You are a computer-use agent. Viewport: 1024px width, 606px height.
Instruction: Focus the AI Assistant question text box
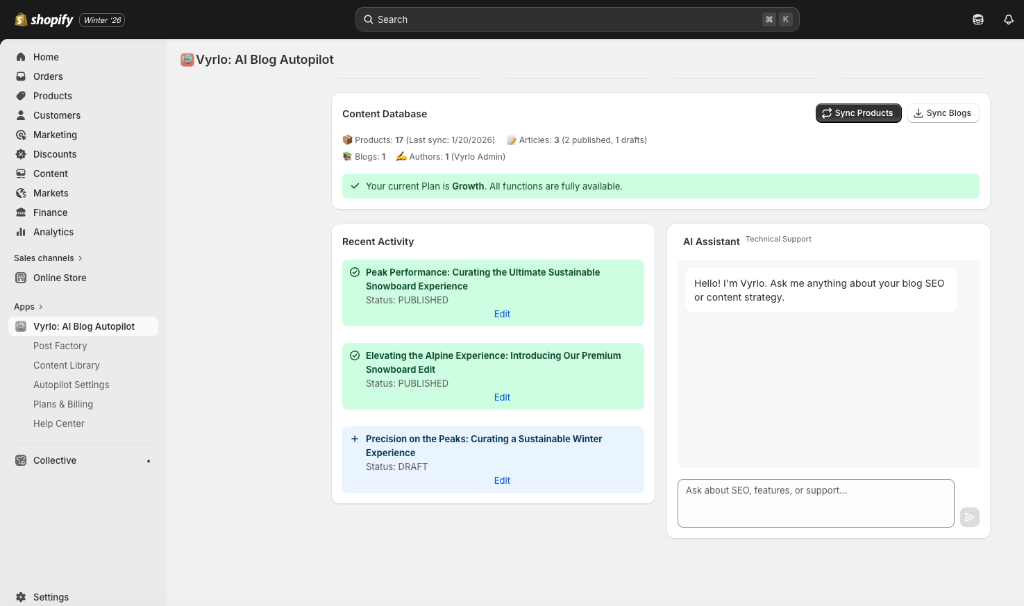[x=815, y=503]
